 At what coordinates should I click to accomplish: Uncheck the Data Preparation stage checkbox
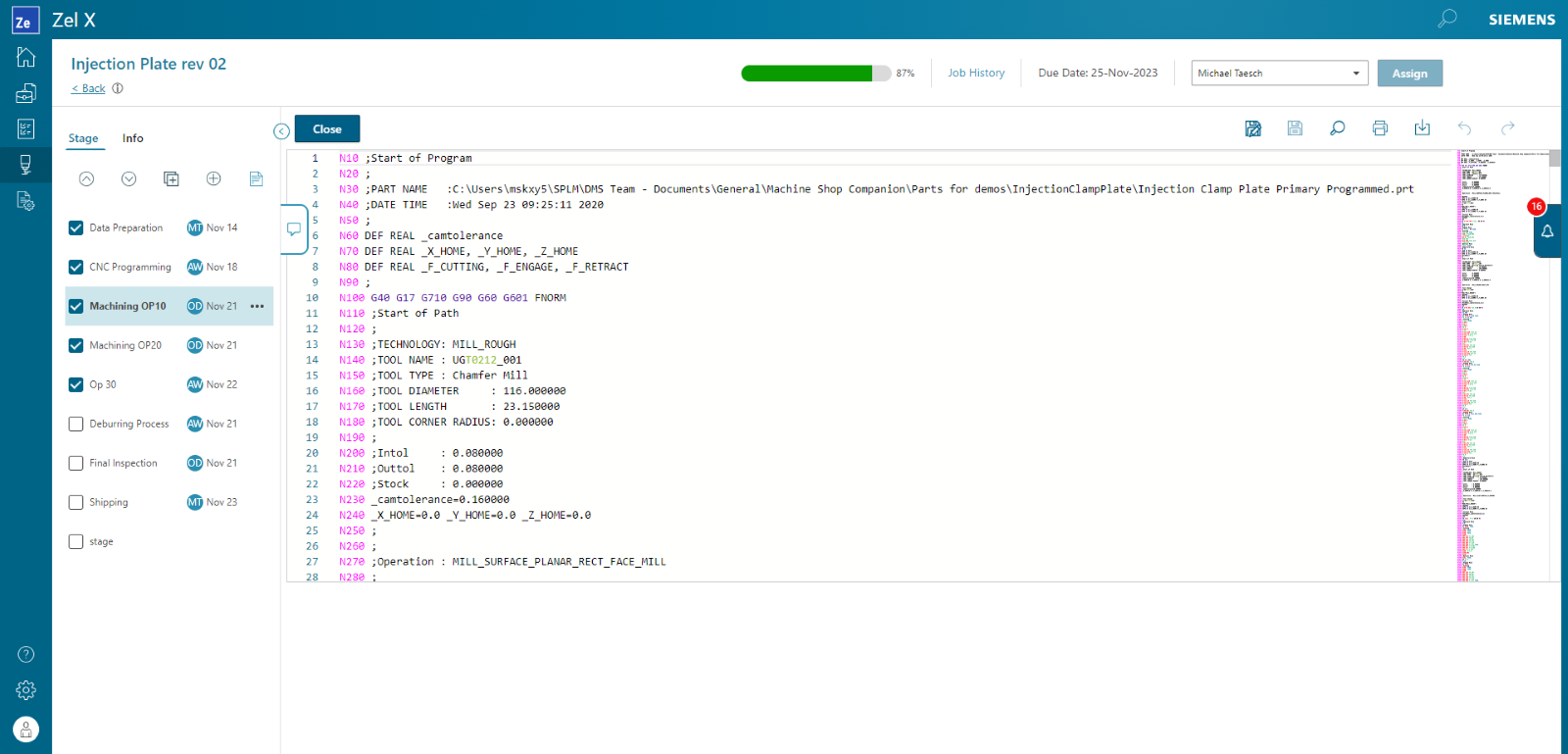pyautogui.click(x=75, y=227)
